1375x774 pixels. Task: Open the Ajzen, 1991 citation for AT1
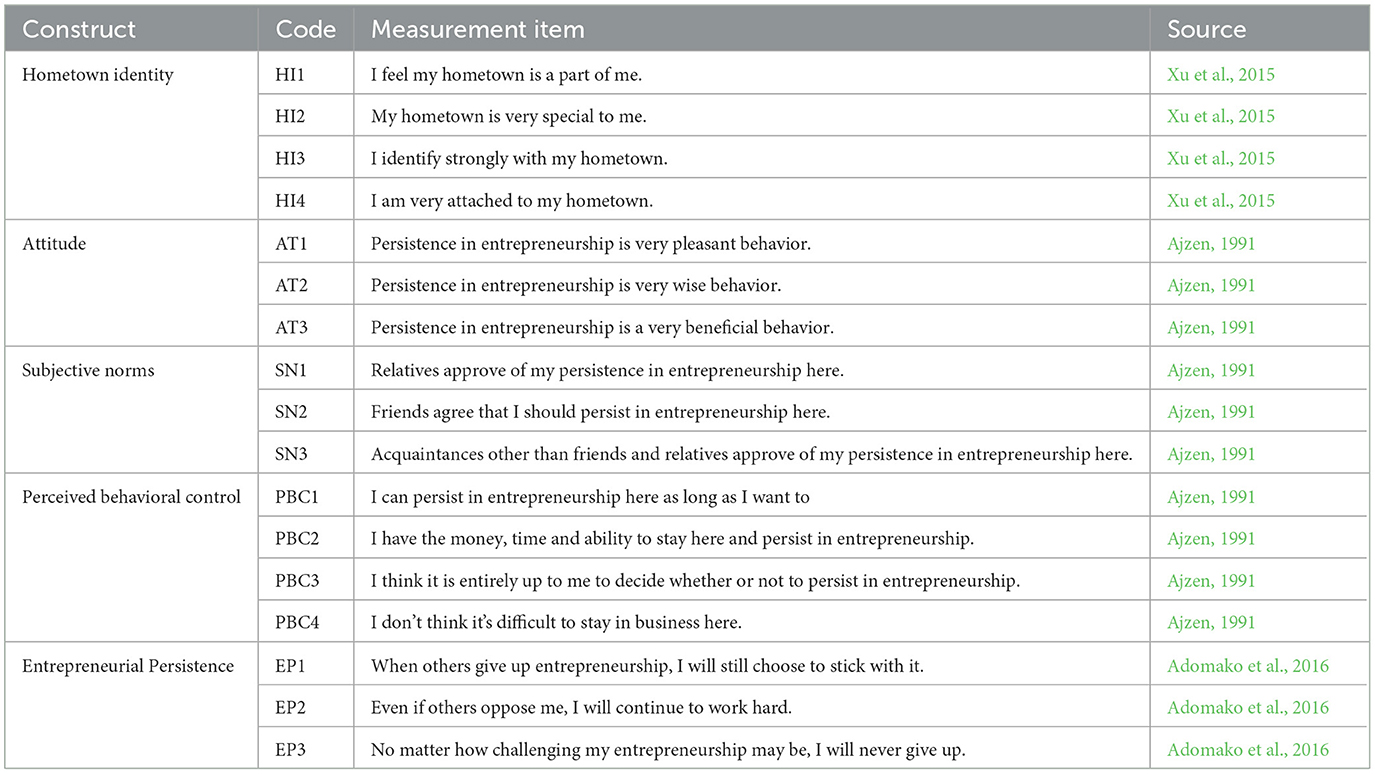pyautogui.click(x=1211, y=244)
